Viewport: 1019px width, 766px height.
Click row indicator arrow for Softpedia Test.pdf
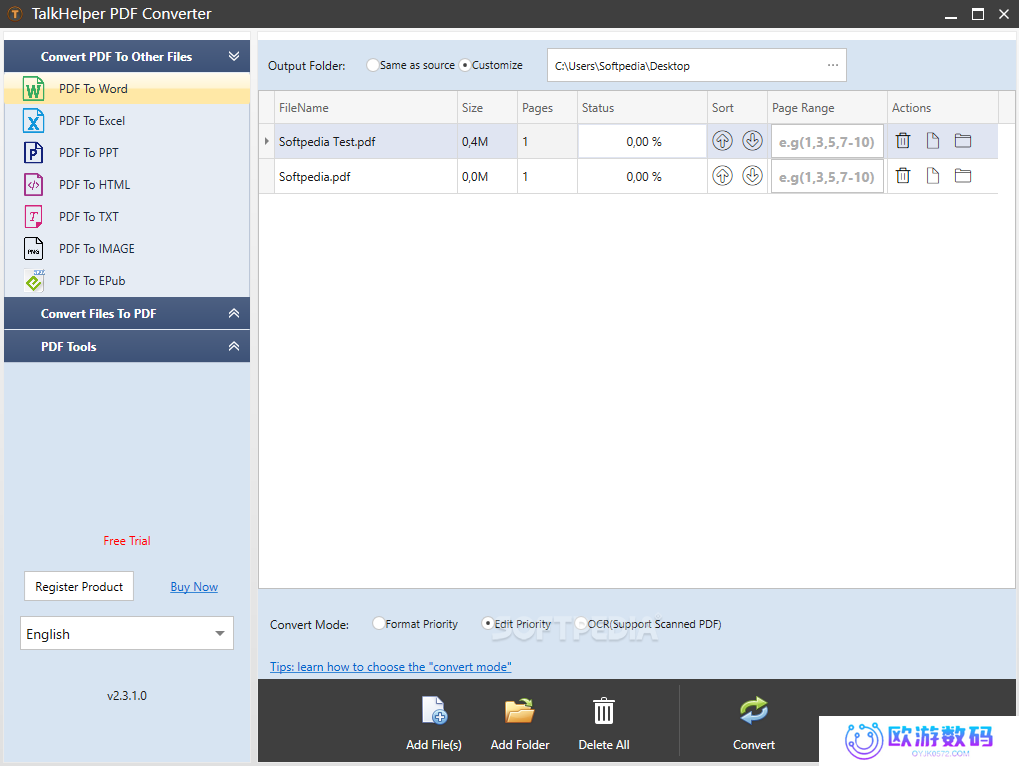pos(266,141)
